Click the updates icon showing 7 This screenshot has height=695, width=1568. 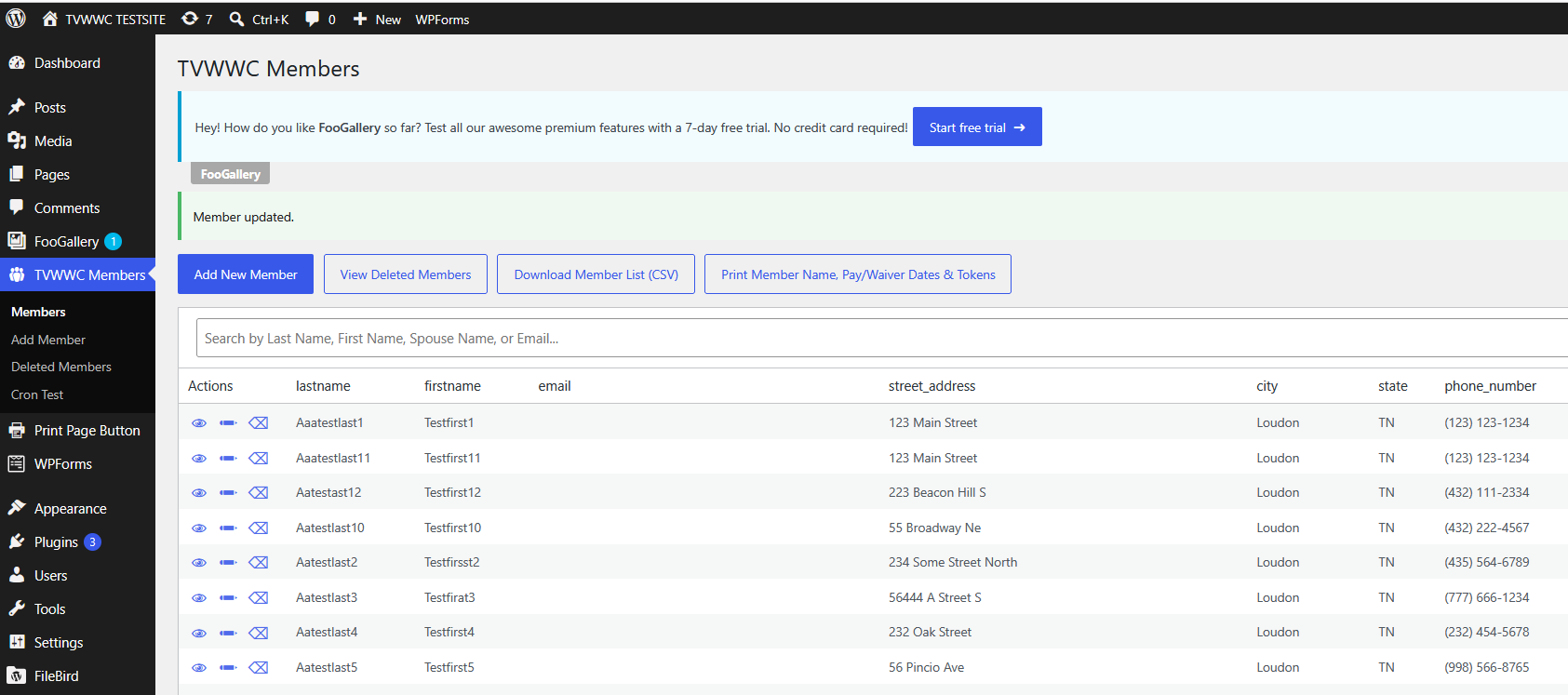(190, 19)
